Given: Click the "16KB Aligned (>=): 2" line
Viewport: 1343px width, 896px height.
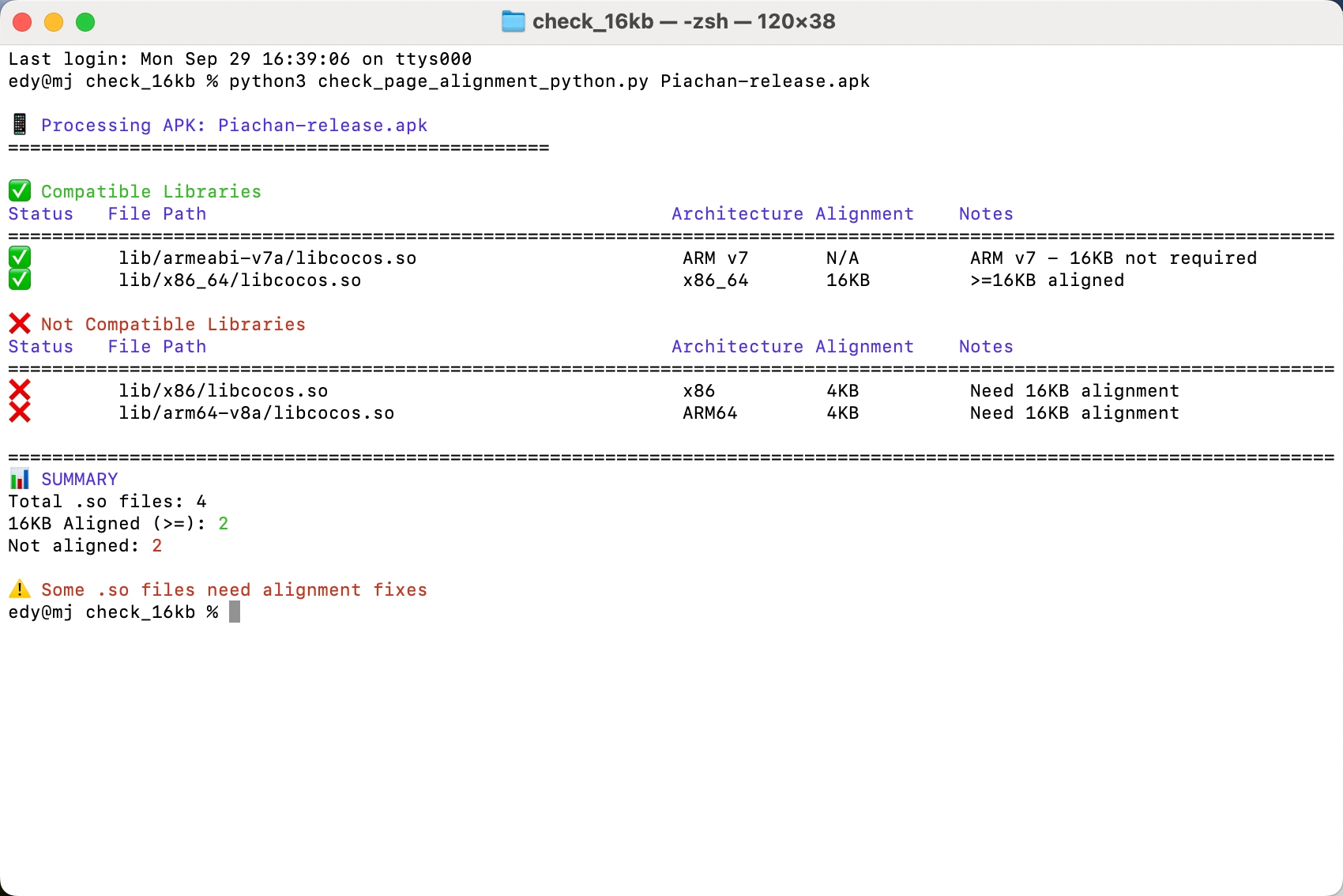Looking at the screenshot, I should tap(118, 524).
